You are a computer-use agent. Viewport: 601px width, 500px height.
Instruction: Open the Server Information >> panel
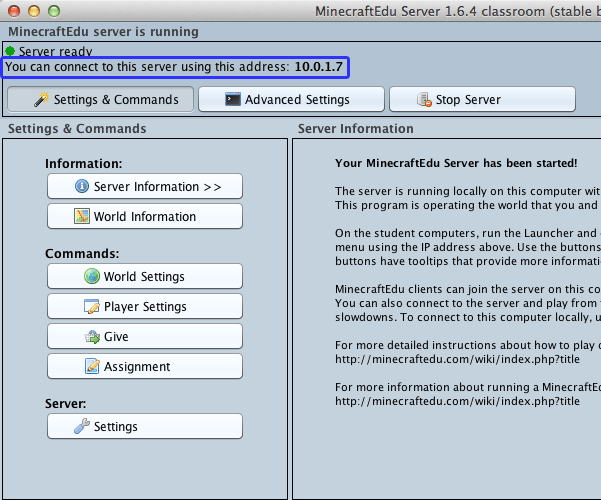[x=145, y=186]
